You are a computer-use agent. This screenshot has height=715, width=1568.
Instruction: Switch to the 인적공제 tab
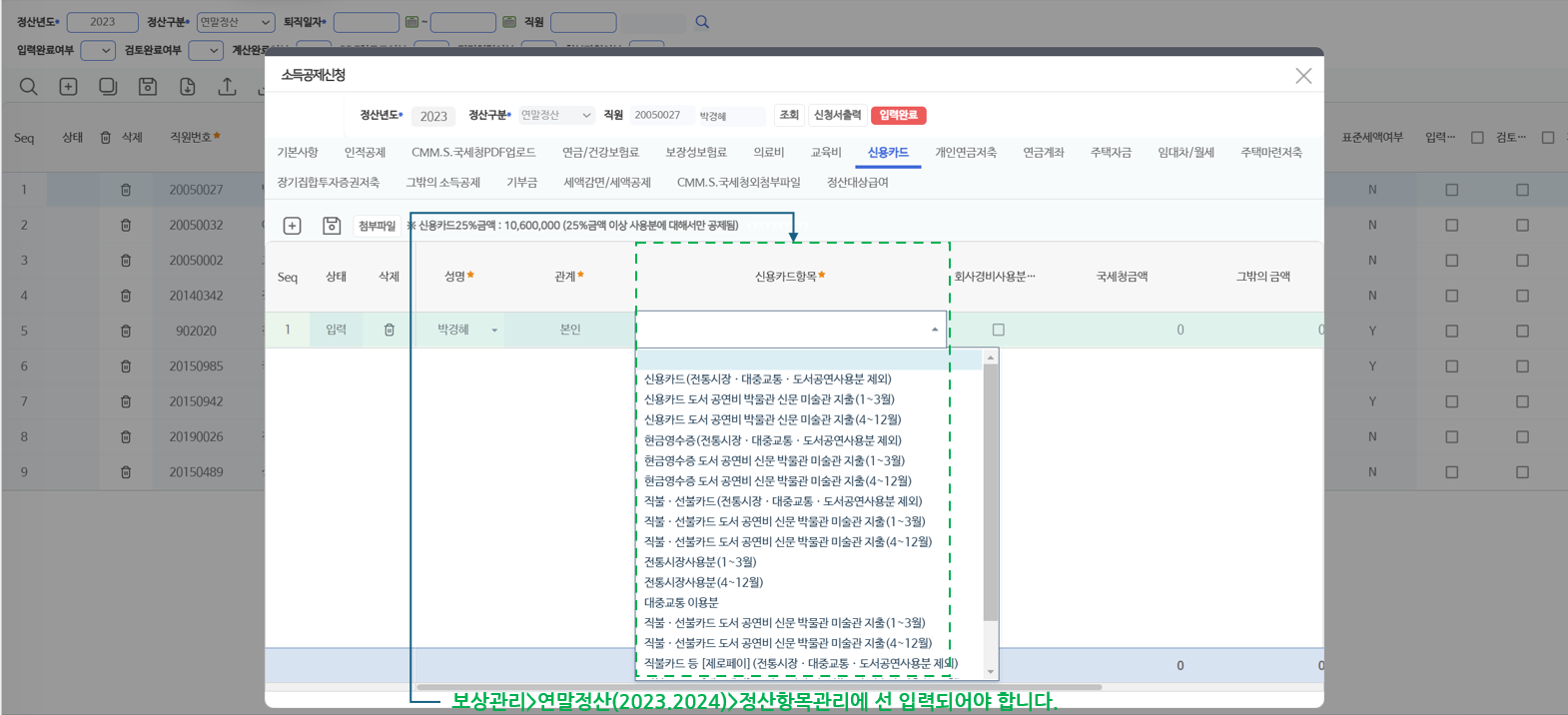[365, 152]
